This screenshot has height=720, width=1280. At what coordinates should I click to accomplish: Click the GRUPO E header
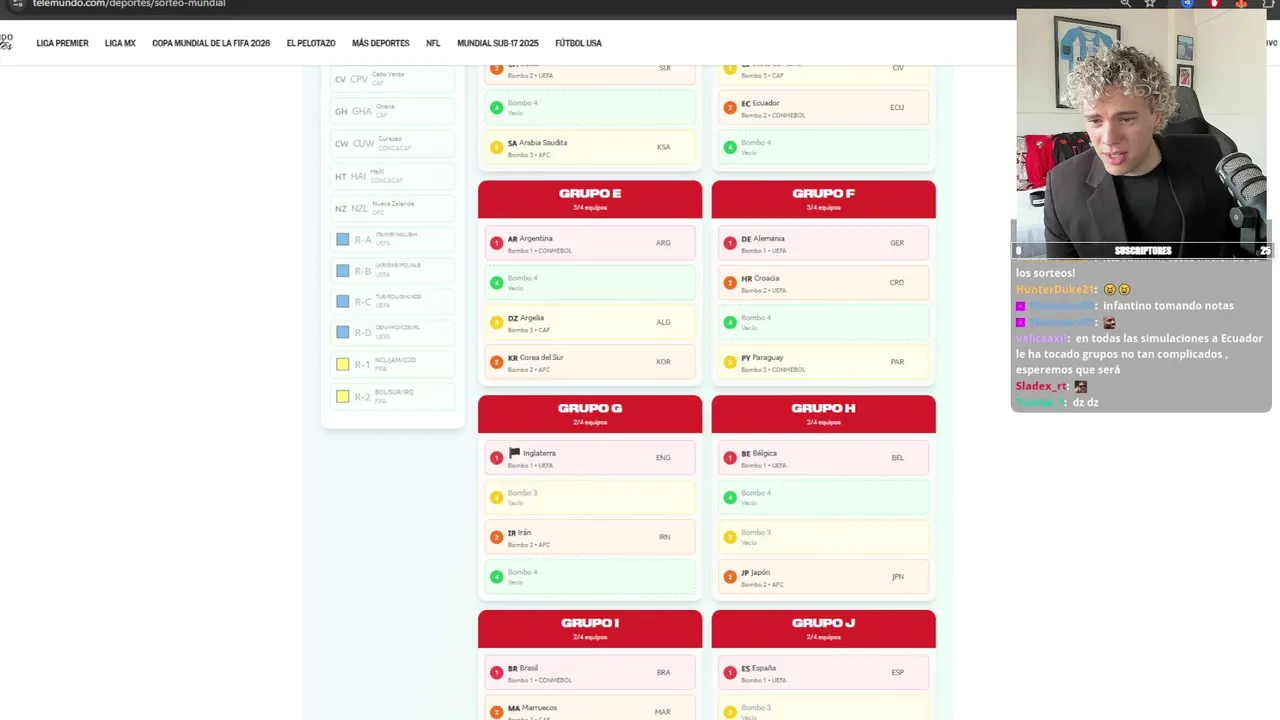tap(590, 199)
